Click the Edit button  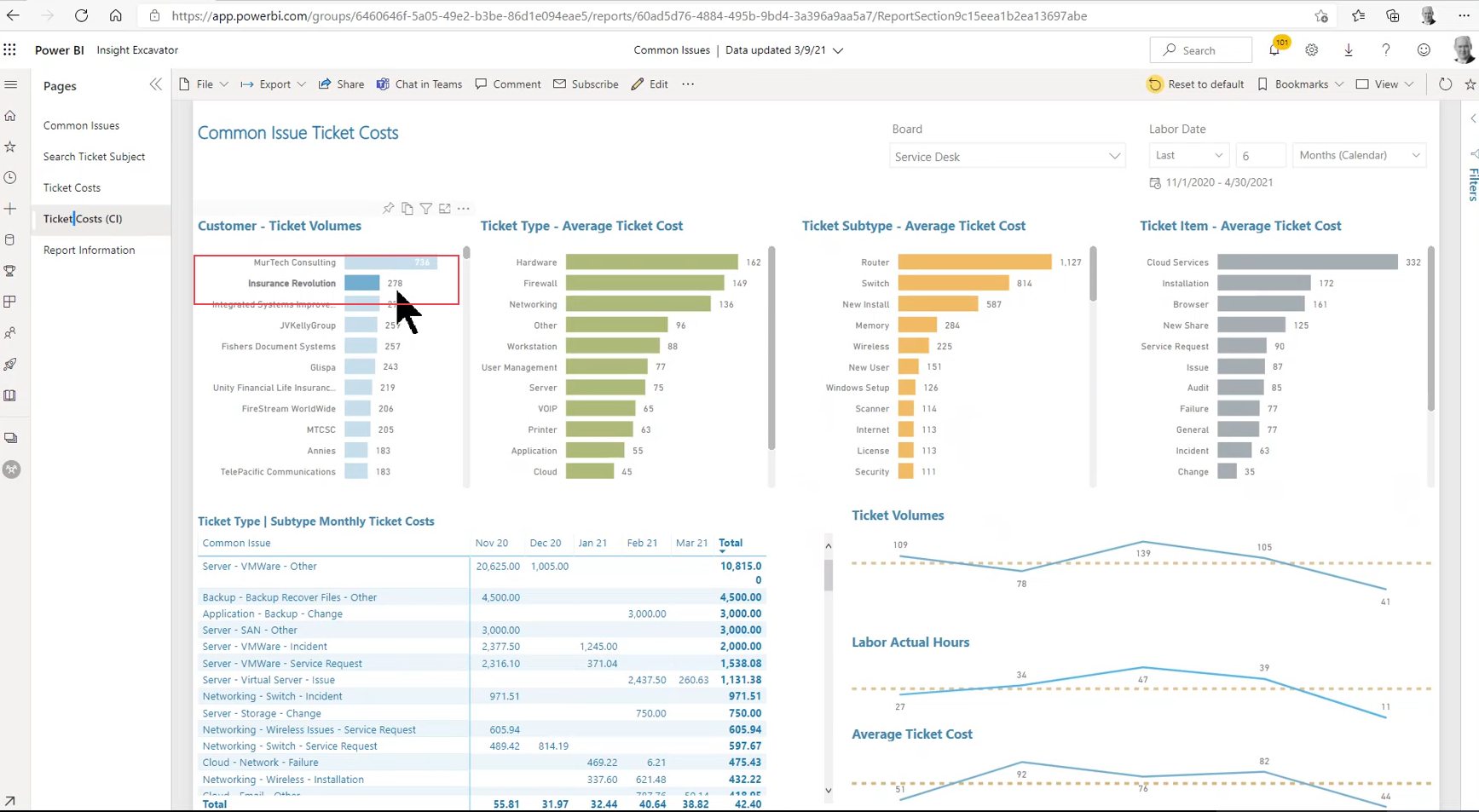coord(650,84)
